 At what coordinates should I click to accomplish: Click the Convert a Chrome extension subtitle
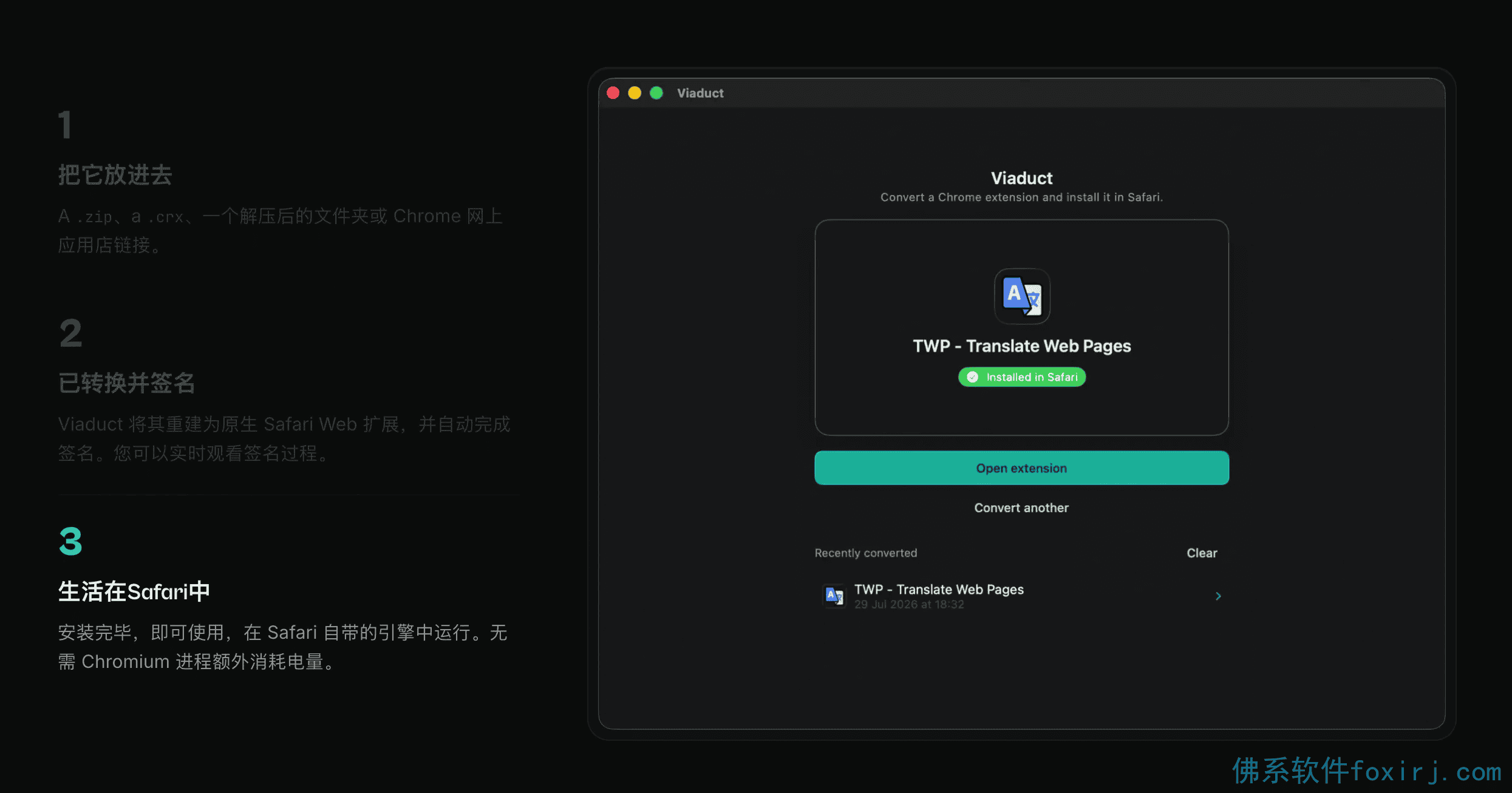coord(1022,197)
